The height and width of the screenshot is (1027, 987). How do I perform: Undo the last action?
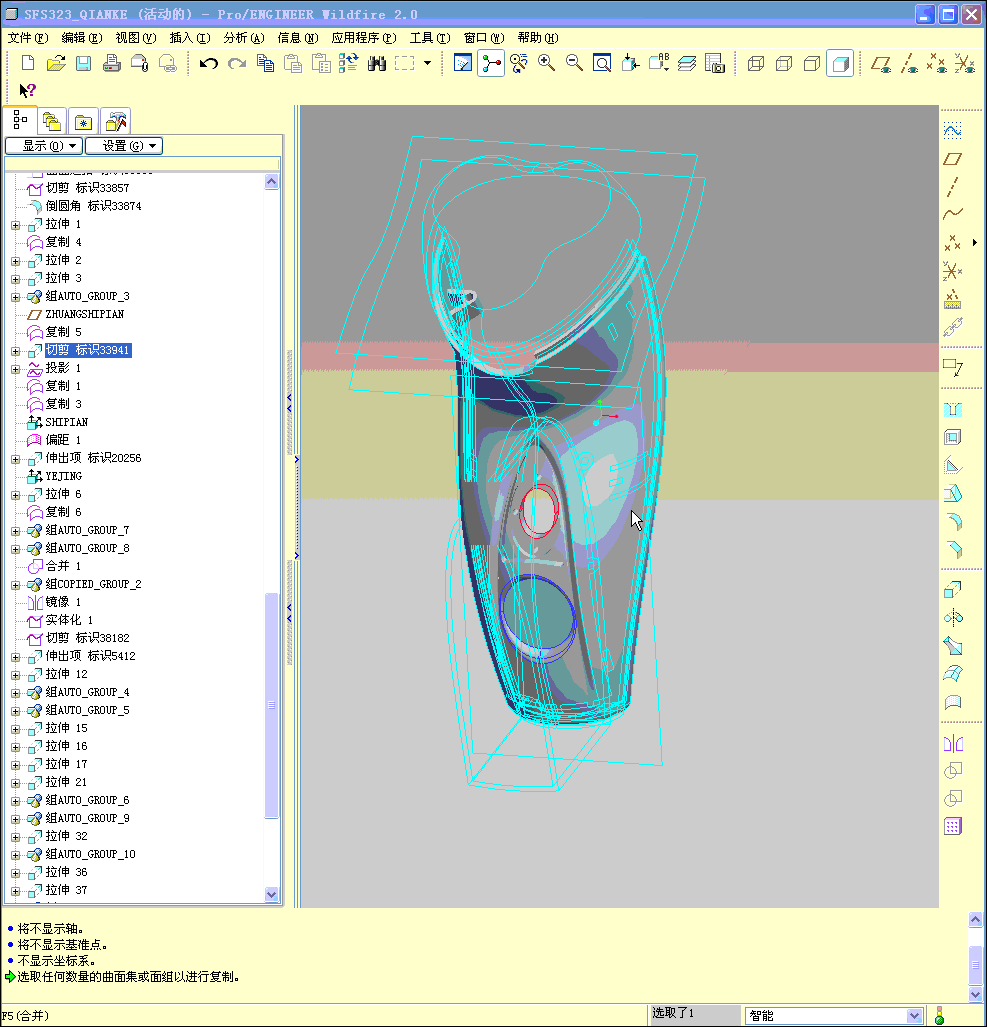[208, 64]
